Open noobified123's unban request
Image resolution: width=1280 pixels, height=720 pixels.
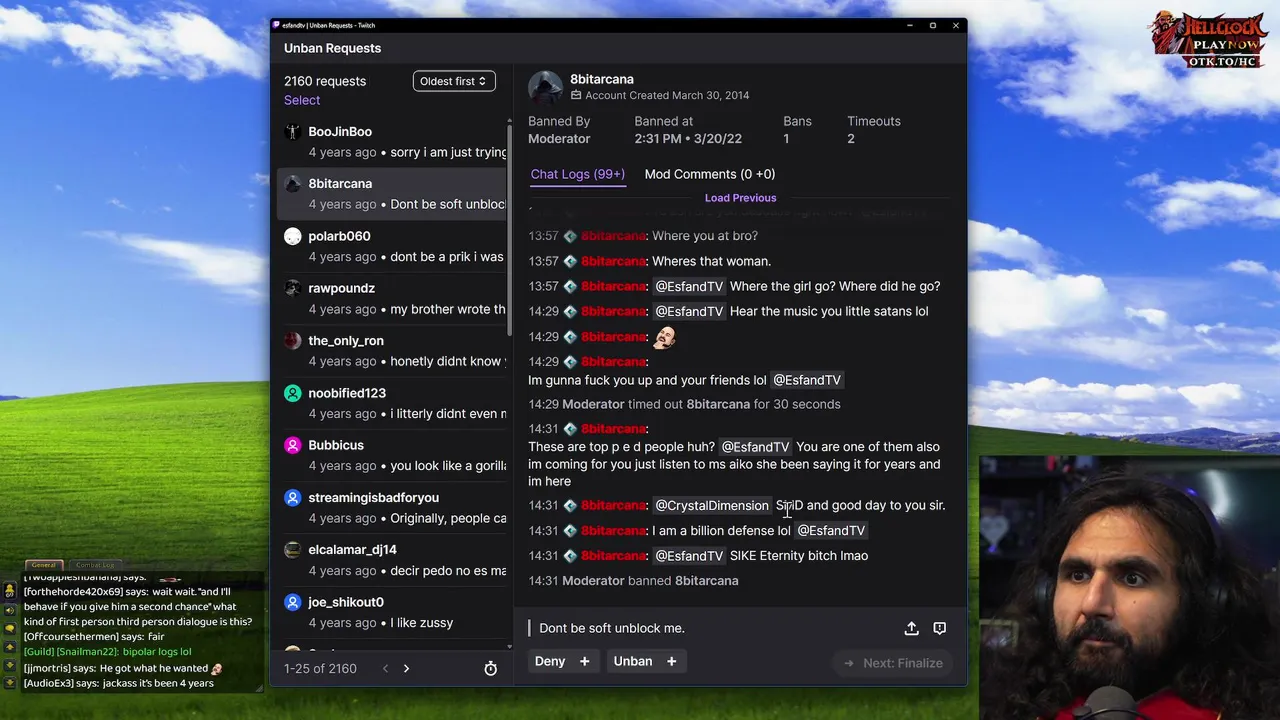[x=394, y=403]
